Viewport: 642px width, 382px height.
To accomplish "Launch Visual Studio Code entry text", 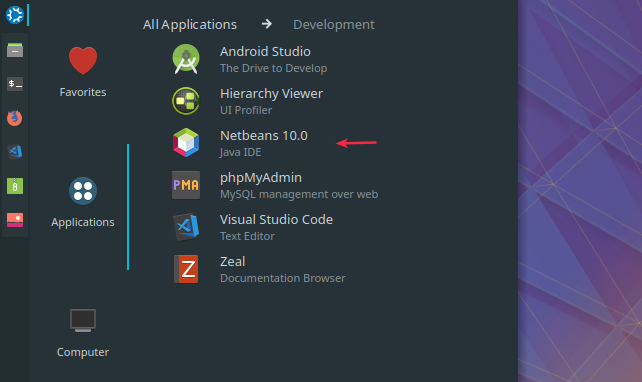I will coord(276,219).
